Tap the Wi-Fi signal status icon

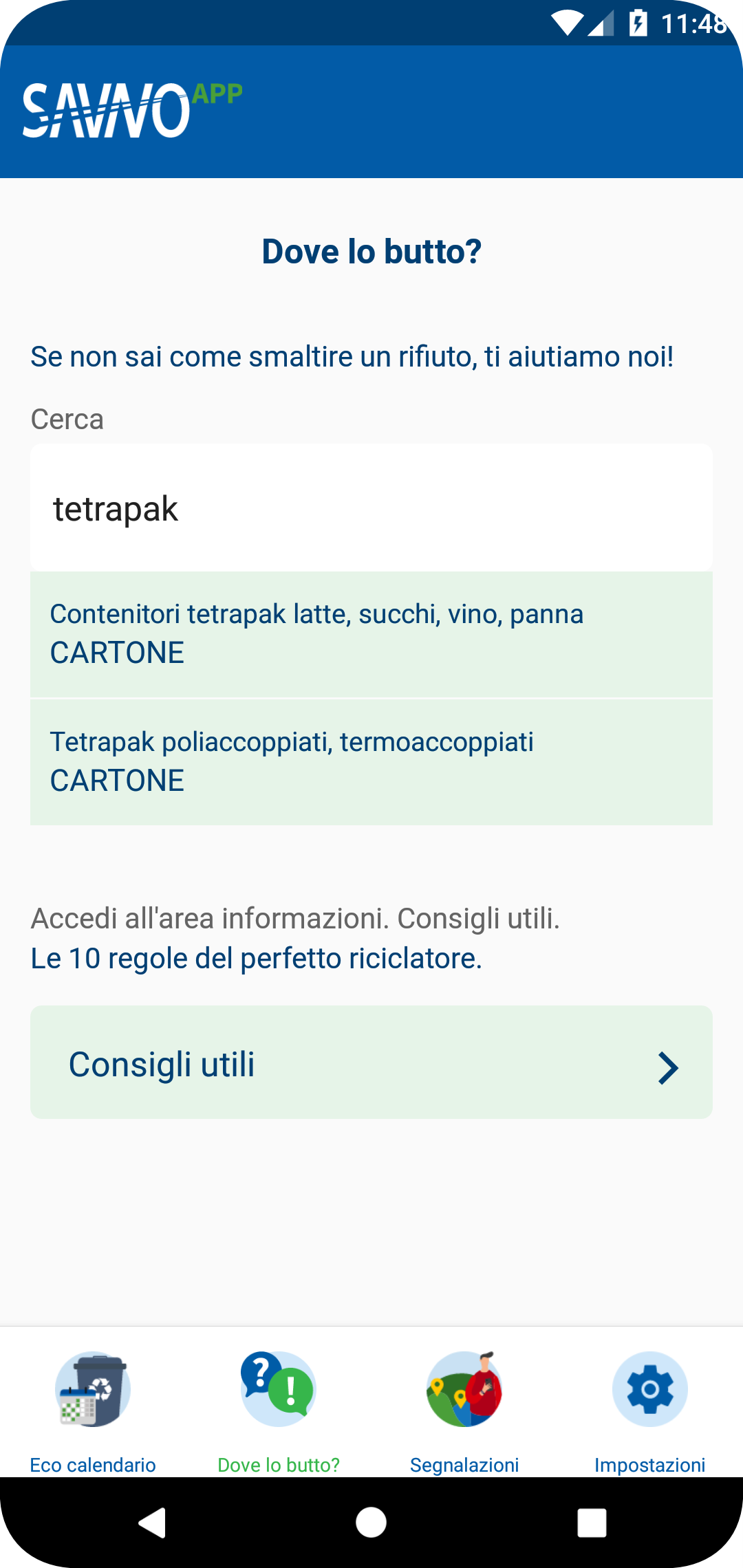click(568, 23)
